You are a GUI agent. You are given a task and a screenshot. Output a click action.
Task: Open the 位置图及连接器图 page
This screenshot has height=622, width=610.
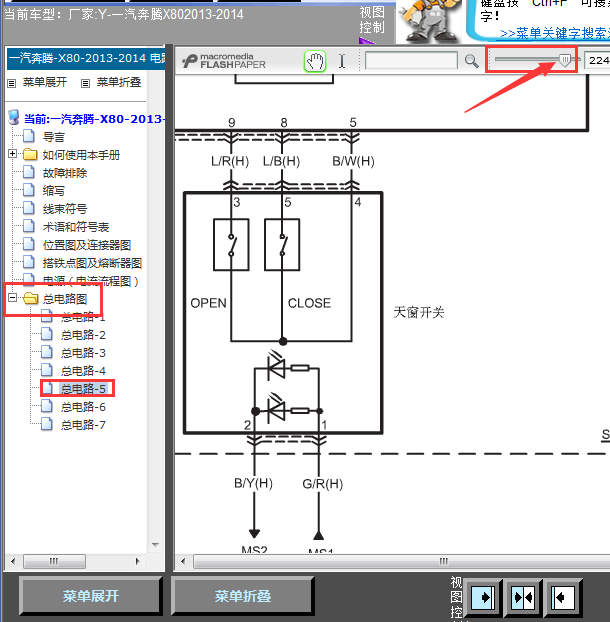pyautogui.click(x=87, y=245)
